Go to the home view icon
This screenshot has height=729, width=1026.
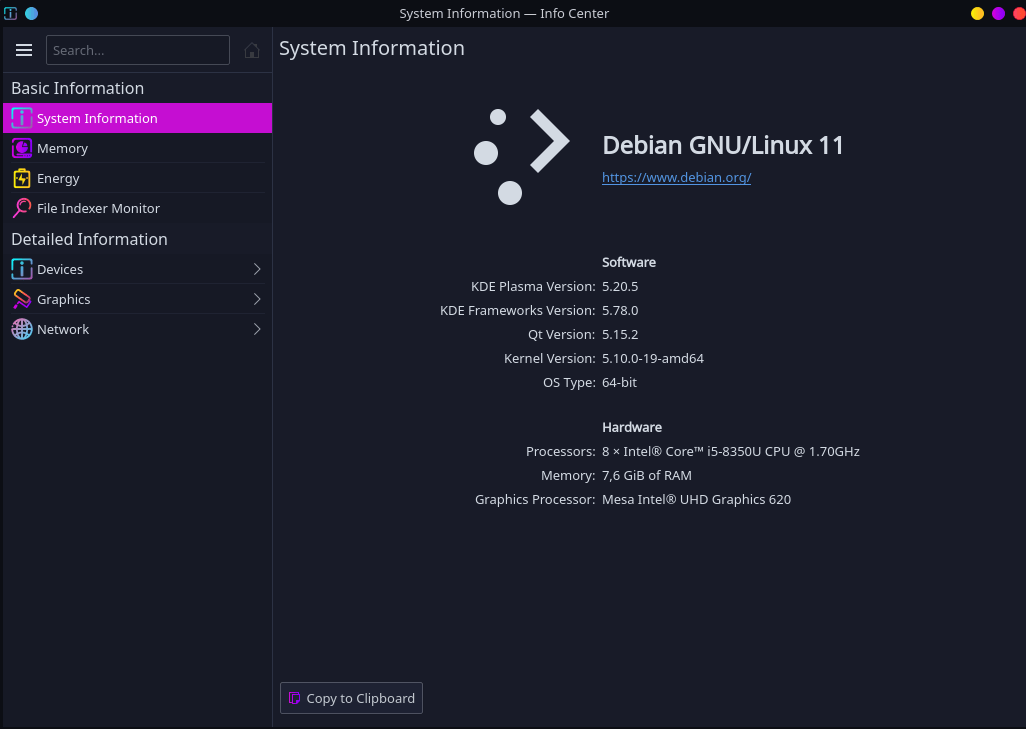click(x=252, y=50)
